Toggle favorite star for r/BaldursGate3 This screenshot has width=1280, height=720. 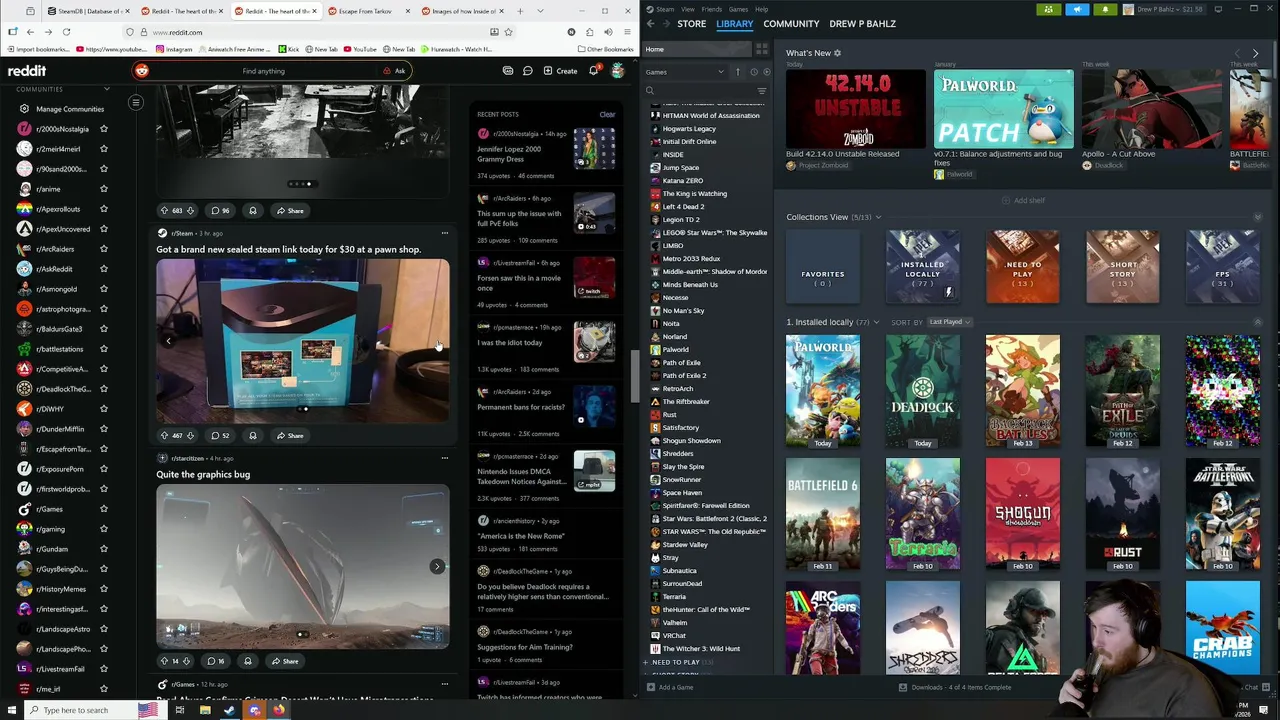tap(103, 329)
